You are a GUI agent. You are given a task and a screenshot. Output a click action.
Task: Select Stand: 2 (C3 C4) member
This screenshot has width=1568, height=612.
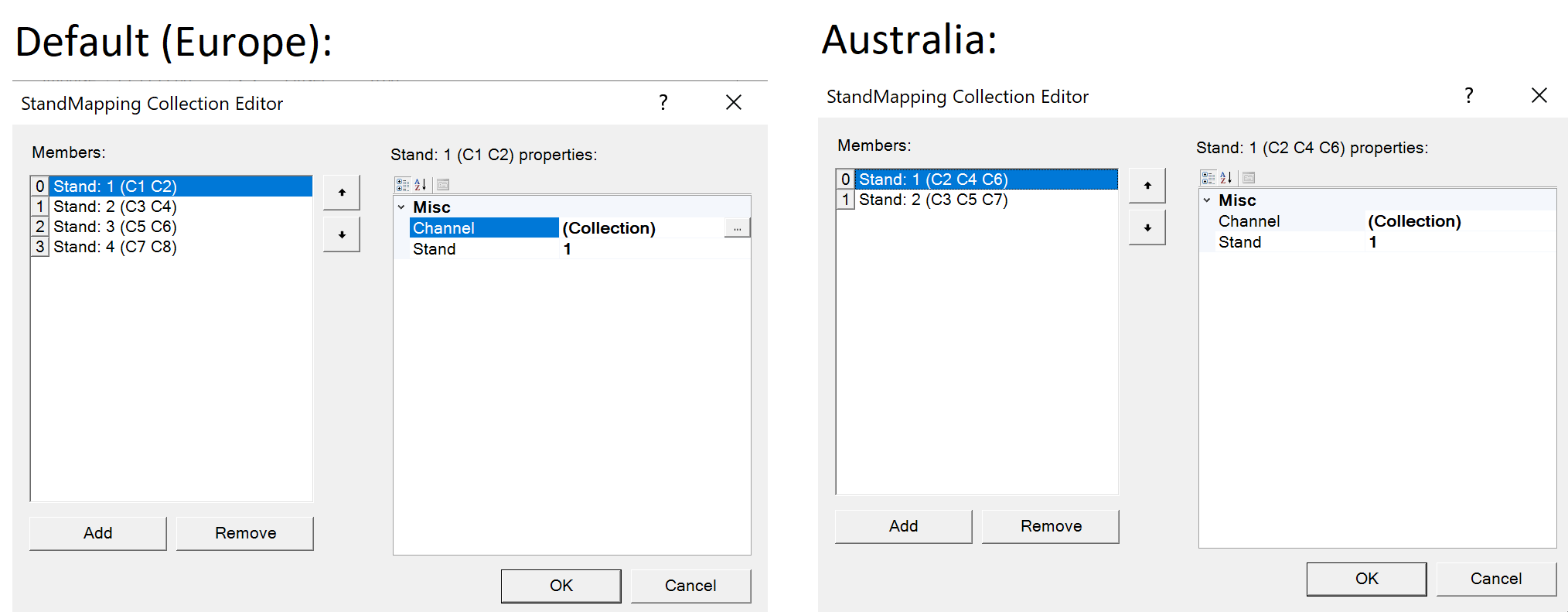click(115, 207)
